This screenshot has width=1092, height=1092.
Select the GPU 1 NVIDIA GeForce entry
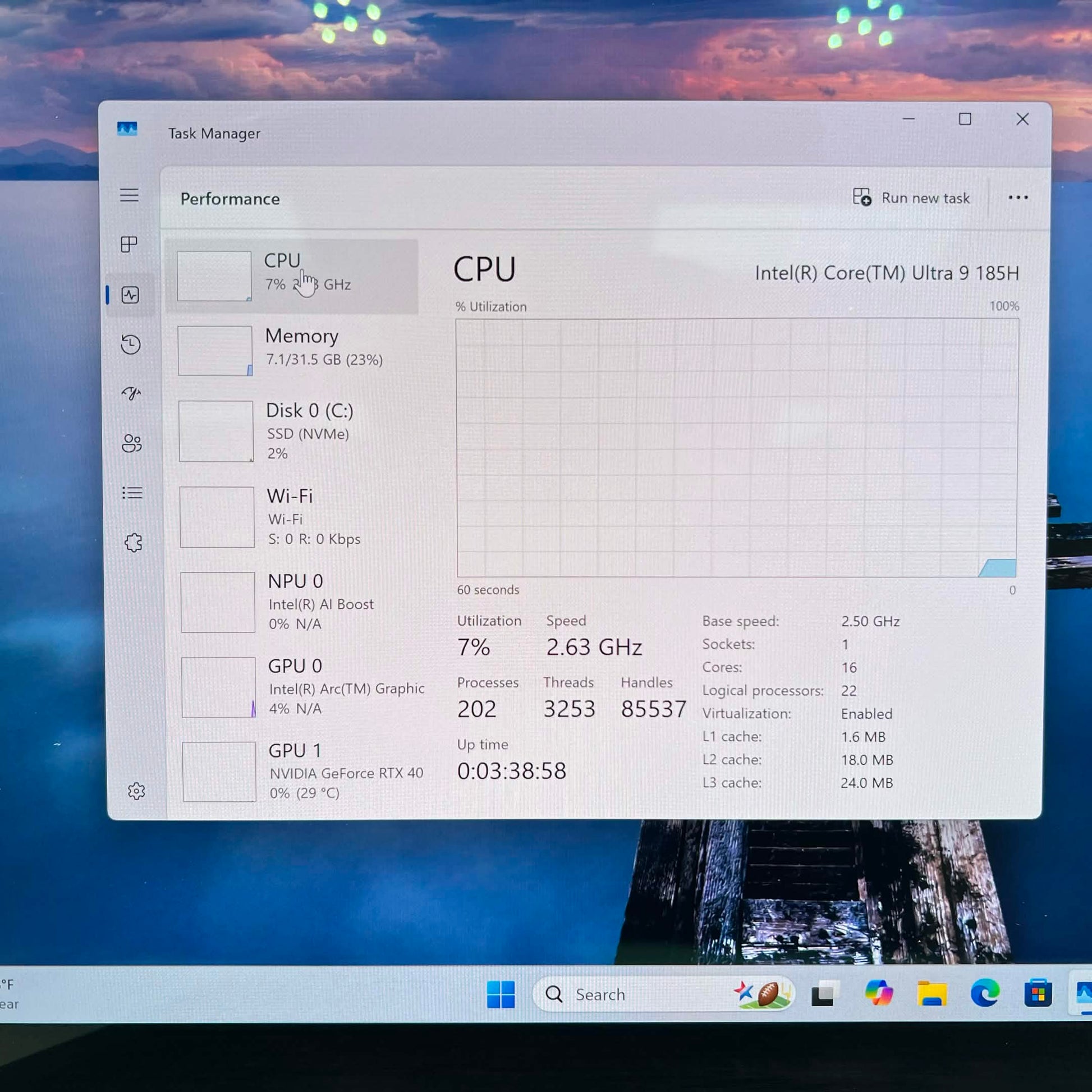[x=298, y=772]
